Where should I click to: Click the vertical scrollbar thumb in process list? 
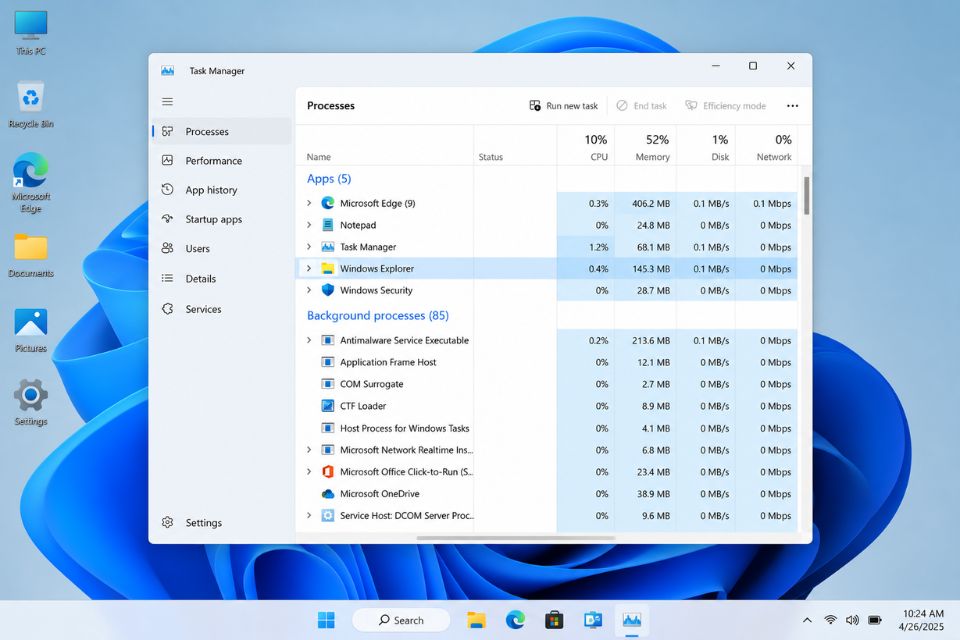click(x=806, y=195)
